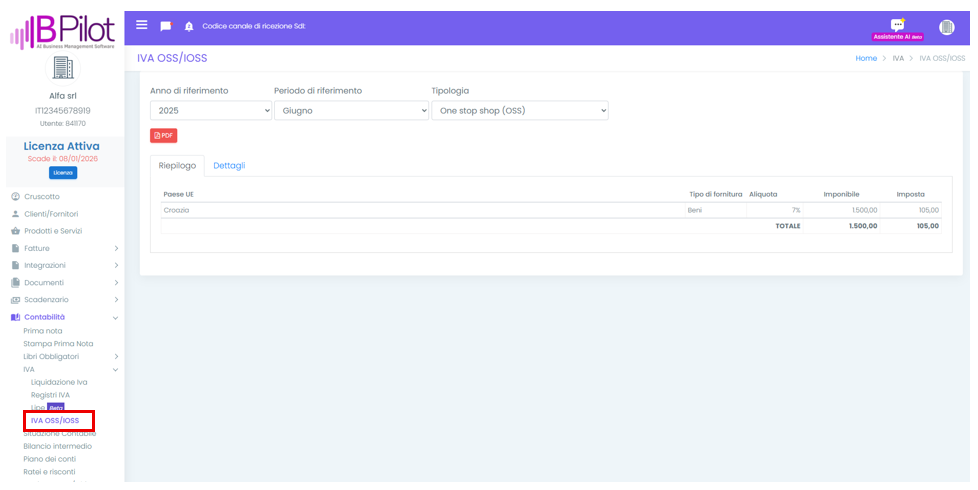Click the Lipe Beta menu item
Image resolution: width=978 pixels, height=490 pixels.
tap(47, 408)
